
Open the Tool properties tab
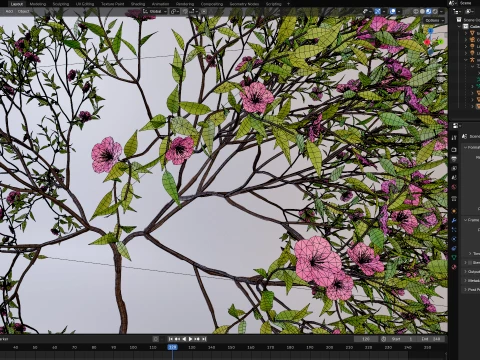point(454,137)
